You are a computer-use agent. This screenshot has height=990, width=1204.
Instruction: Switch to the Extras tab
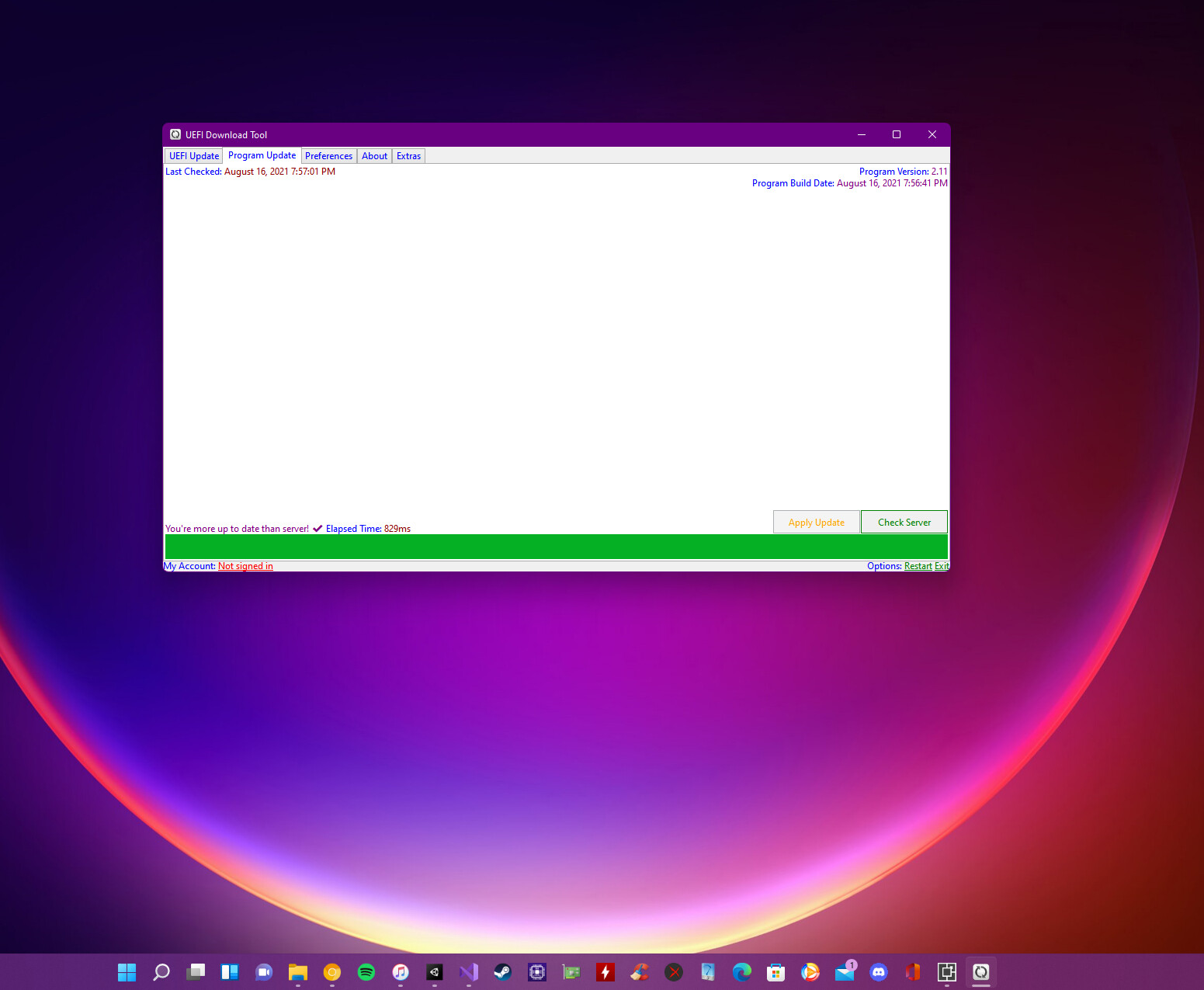408,156
